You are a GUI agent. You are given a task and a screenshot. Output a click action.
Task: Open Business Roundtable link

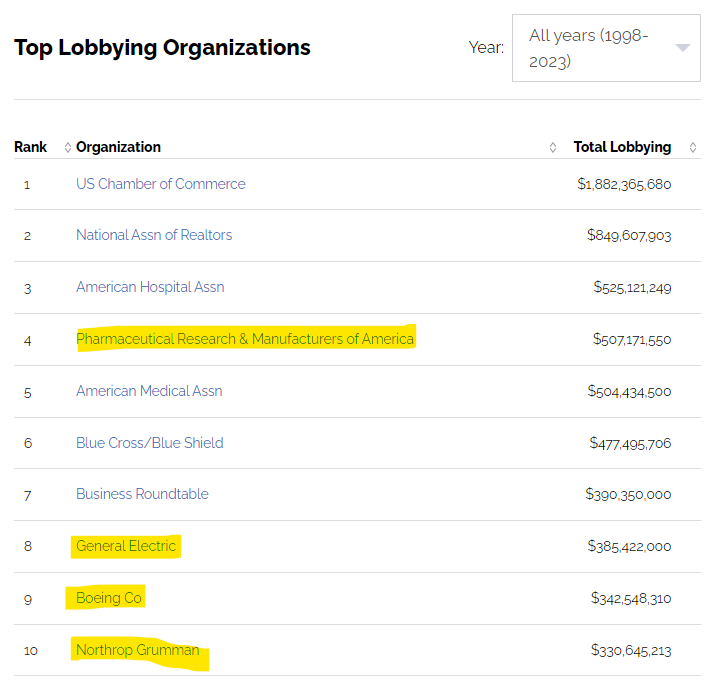click(x=142, y=494)
